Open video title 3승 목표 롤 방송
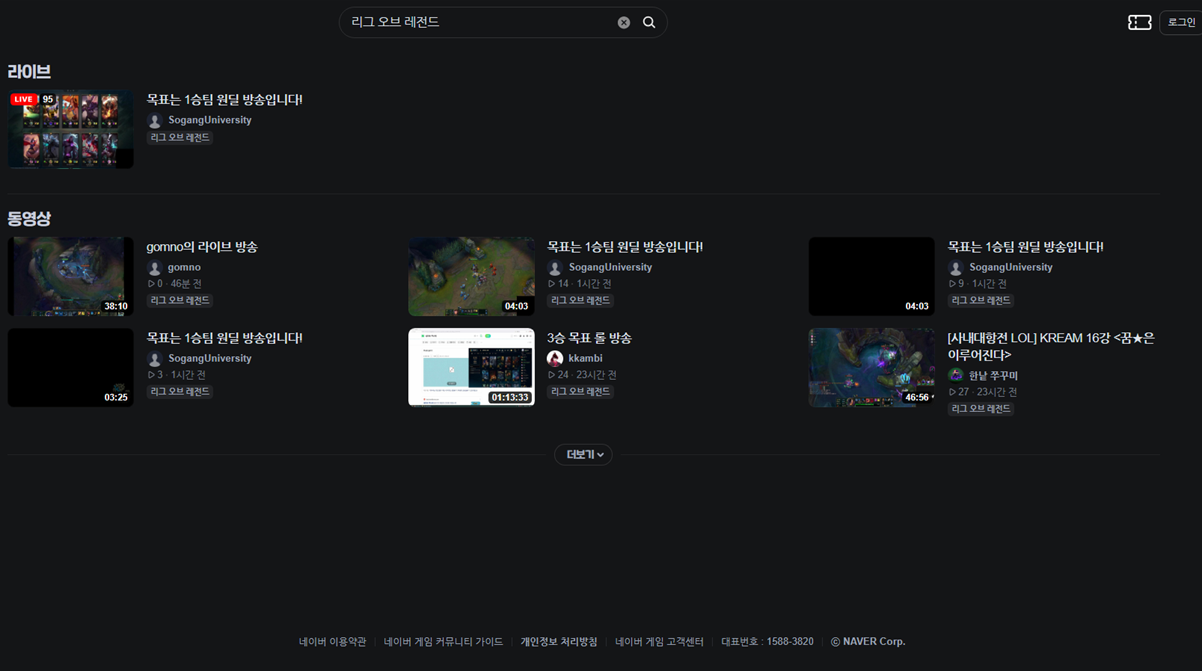The height and width of the screenshot is (671, 1202). (589, 338)
